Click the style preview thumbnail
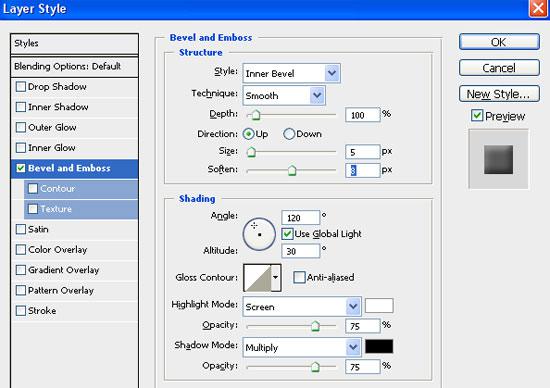This screenshot has height=388, width=550. point(498,159)
